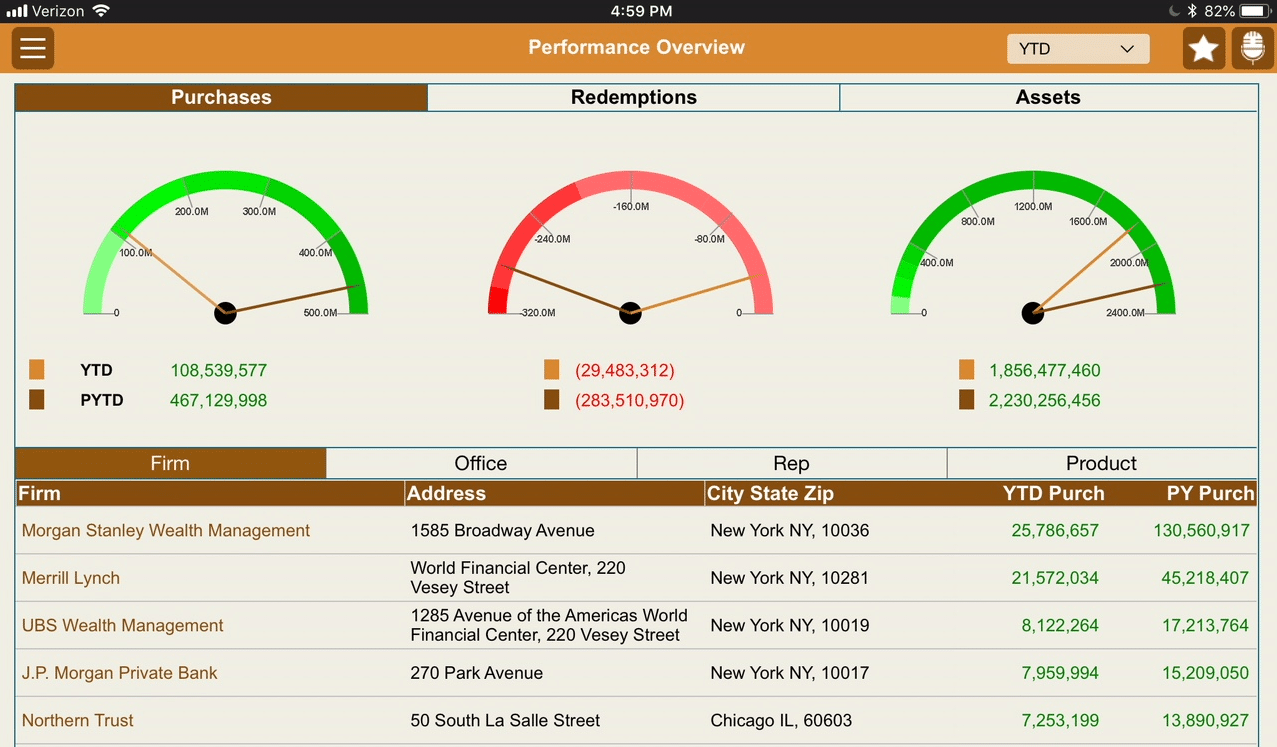Click the 467,129,998 PYTD purchases value
The image size is (1277, 747).
tap(218, 400)
